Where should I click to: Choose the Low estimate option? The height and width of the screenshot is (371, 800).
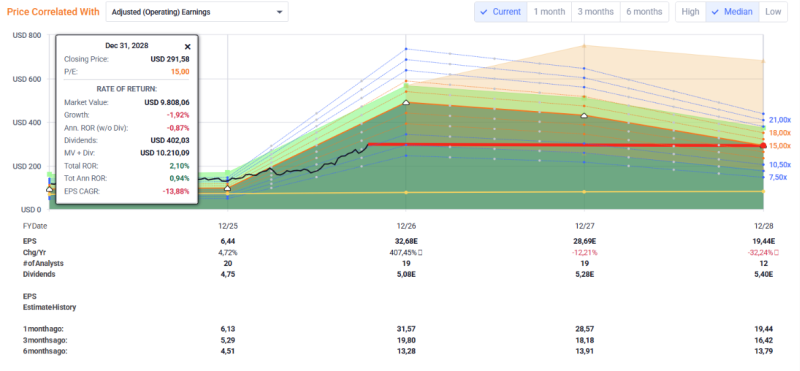click(773, 12)
